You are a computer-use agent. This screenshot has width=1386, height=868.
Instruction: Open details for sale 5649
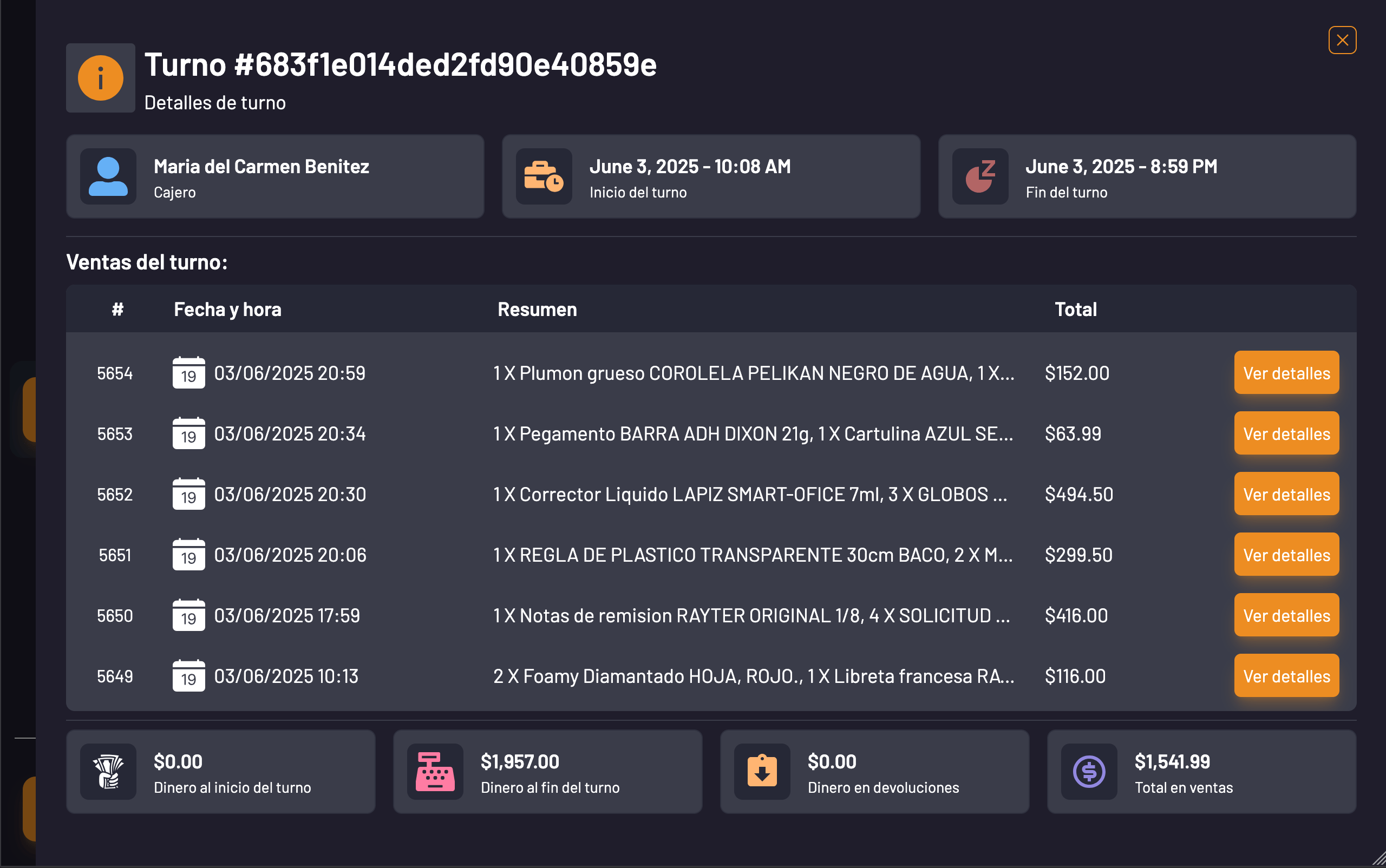(1286, 676)
